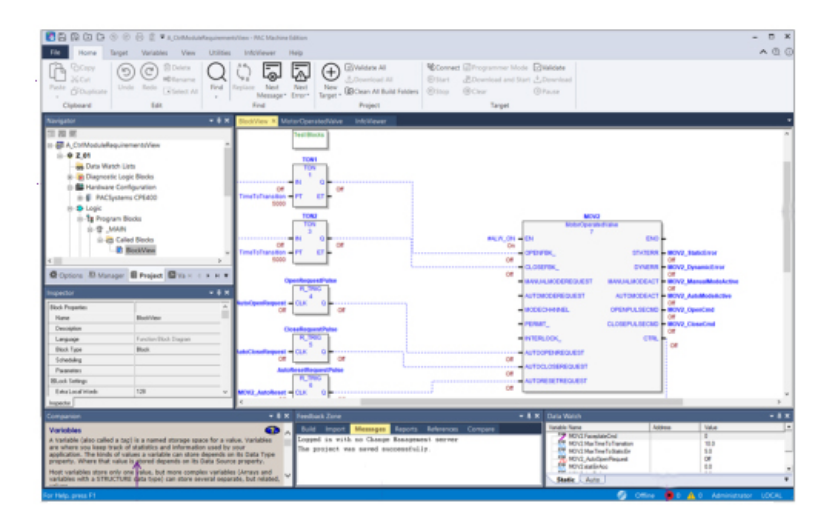Screen dimensions: 821x529
Task: Expand the Hardware Configuration tree node
Action: tap(70, 187)
